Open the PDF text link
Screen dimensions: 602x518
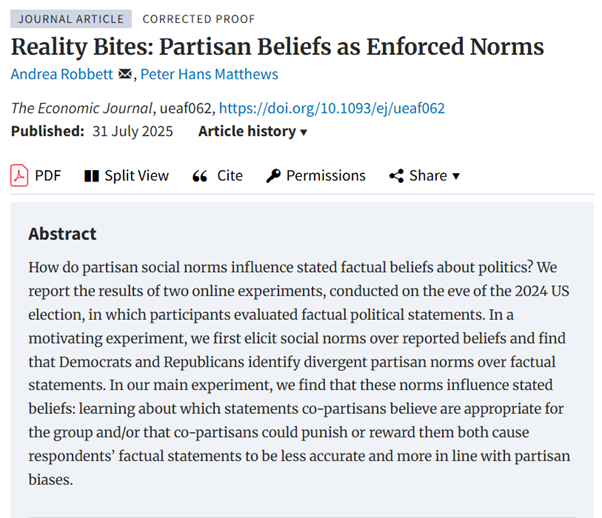tap(48, 176)
